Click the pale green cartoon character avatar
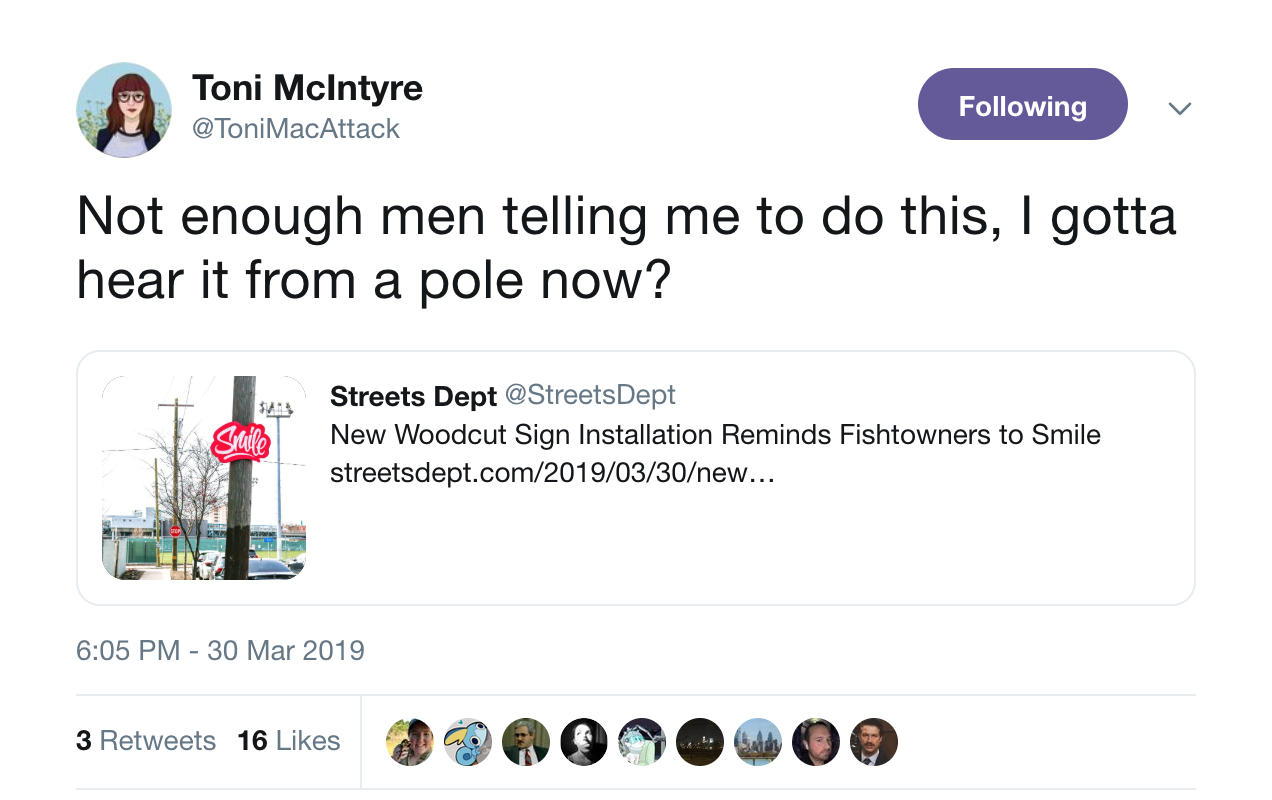 tap(642, 742)
